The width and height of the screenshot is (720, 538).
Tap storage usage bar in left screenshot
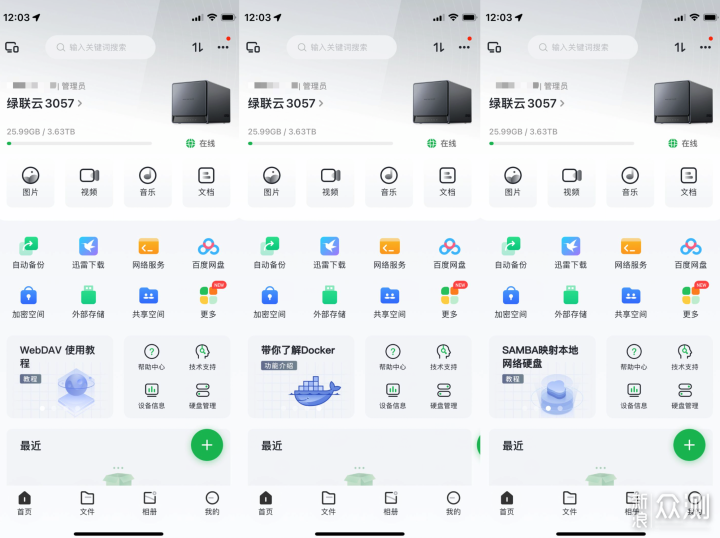click(79, 143)
